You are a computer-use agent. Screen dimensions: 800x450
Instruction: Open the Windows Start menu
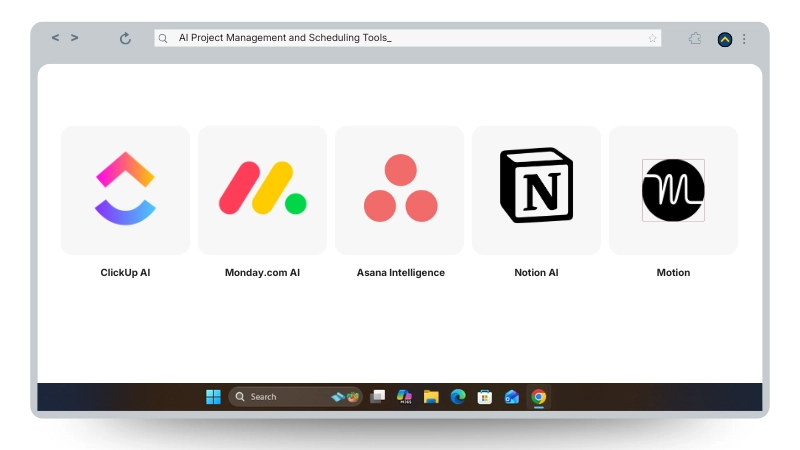tap(213, 396)
